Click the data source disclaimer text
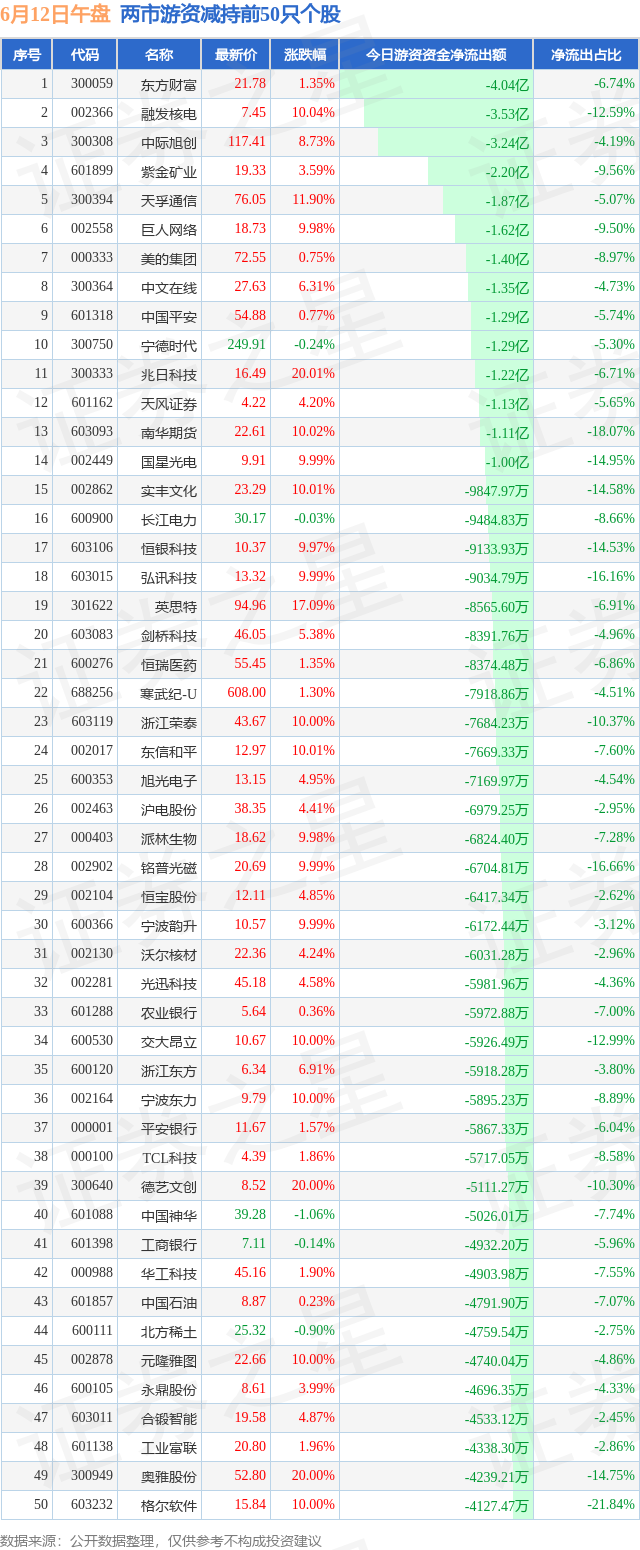 pos(161,1541)
